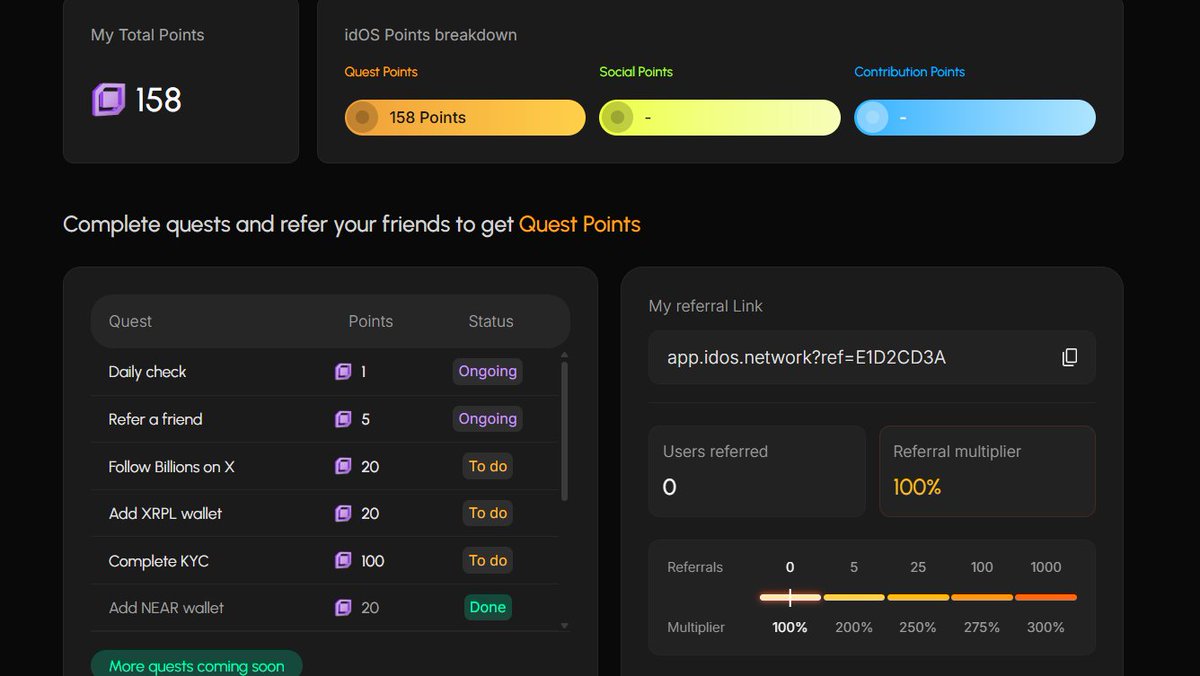Click the Quest column header
Screen dimensions: 1200x676
(x=130, y=321)
